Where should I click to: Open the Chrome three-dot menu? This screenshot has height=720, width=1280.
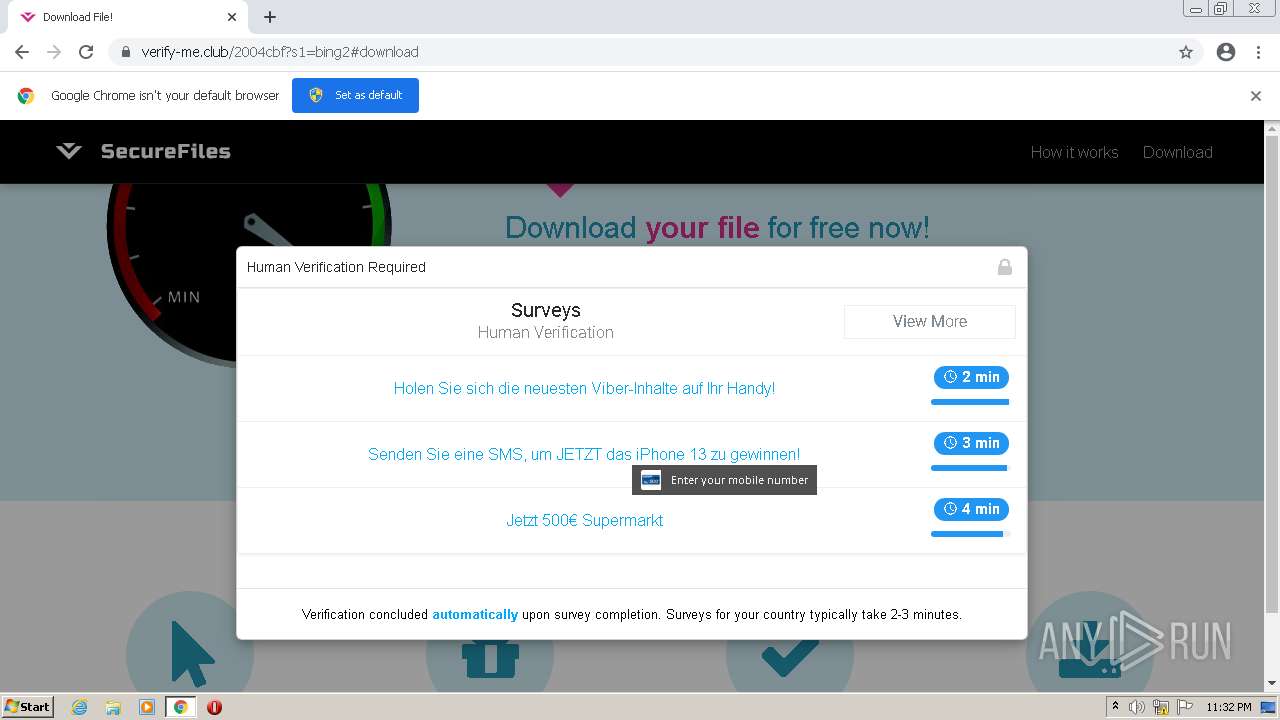(1258, 52)
